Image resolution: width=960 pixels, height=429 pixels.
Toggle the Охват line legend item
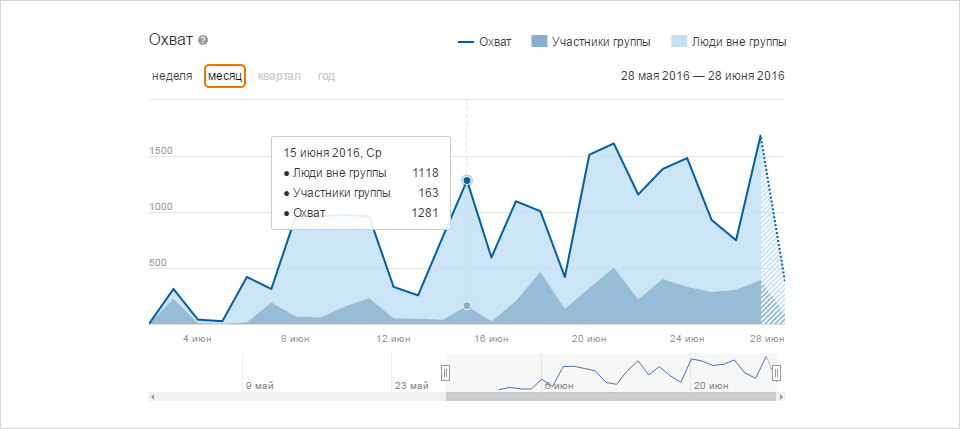(485, 42)
